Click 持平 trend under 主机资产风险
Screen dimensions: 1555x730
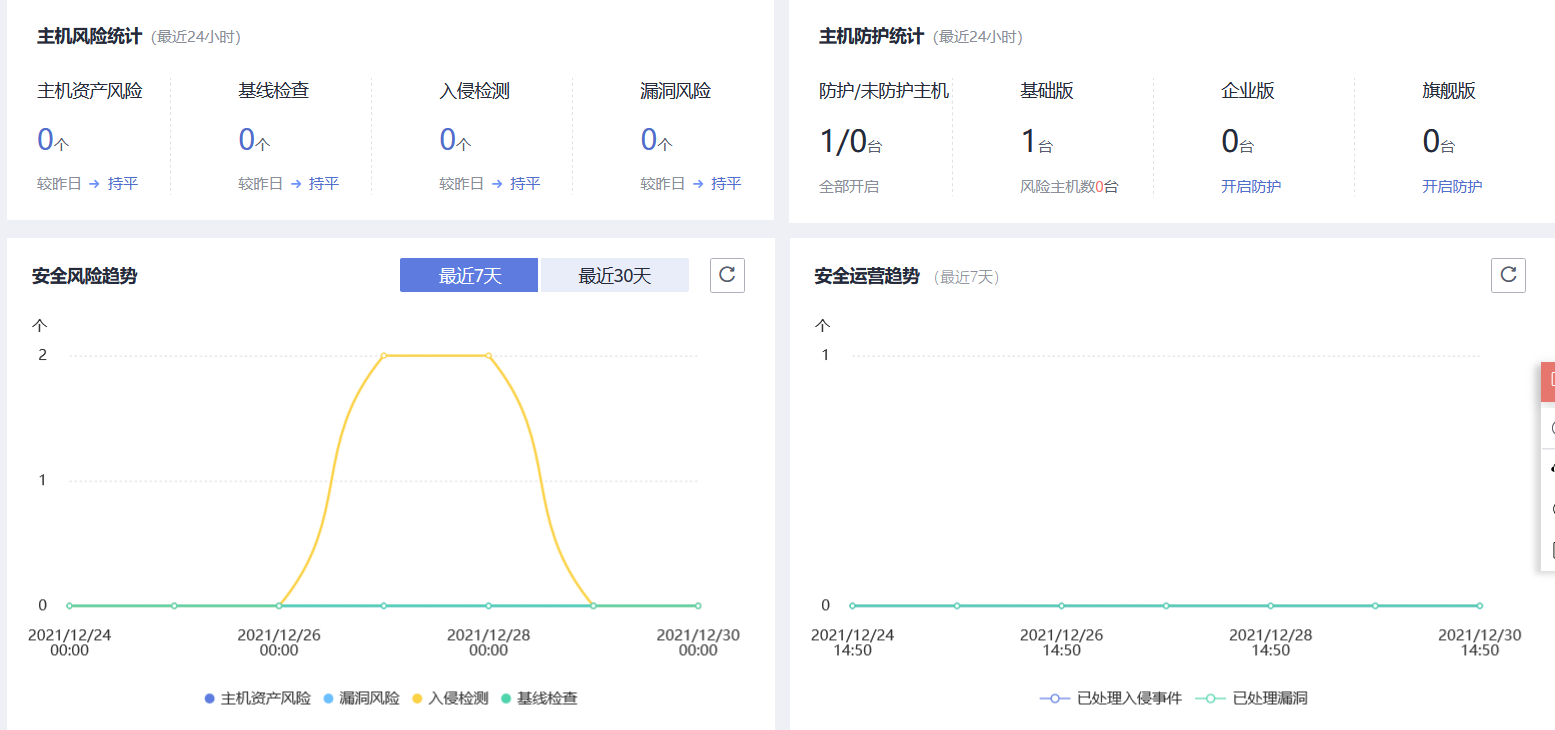123,184
